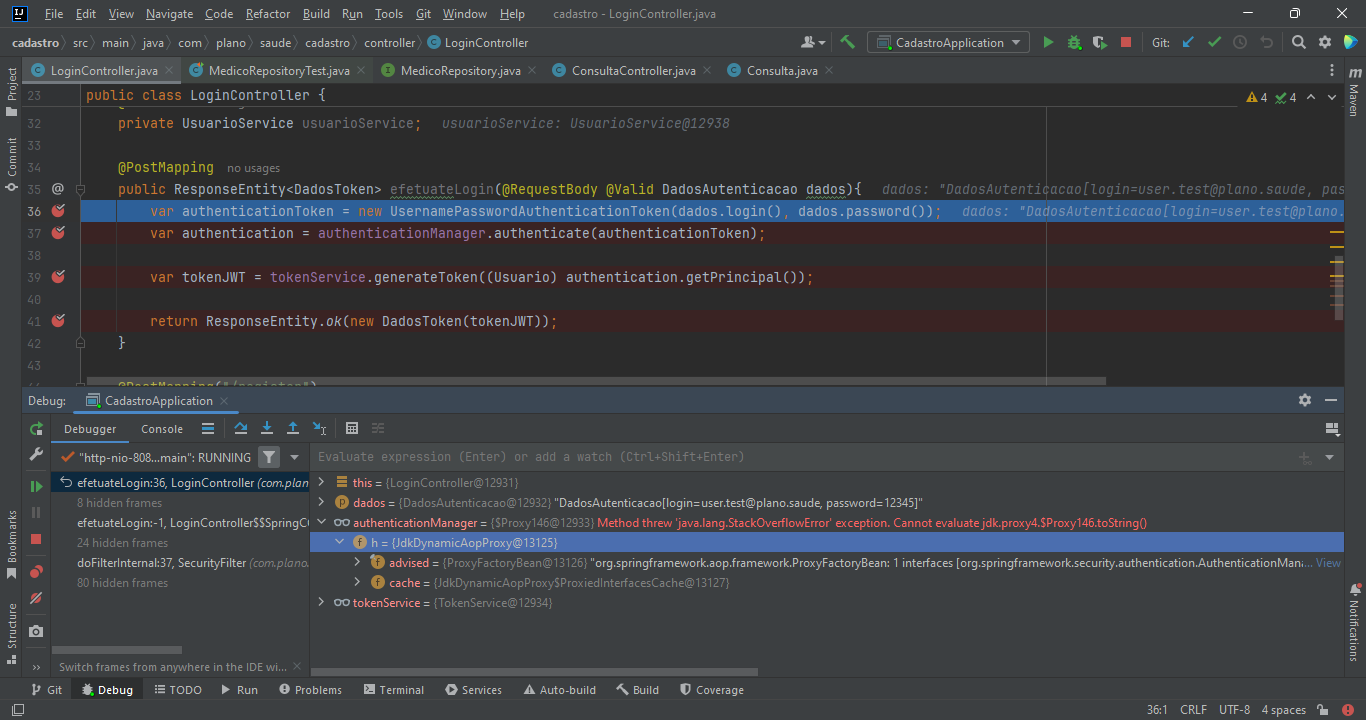
Task: Show the debug frames layout list icon
Action: (x=208, y=428)
